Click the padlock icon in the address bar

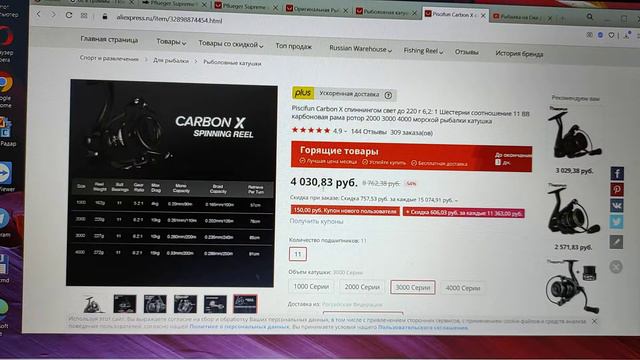click(104, 16)
